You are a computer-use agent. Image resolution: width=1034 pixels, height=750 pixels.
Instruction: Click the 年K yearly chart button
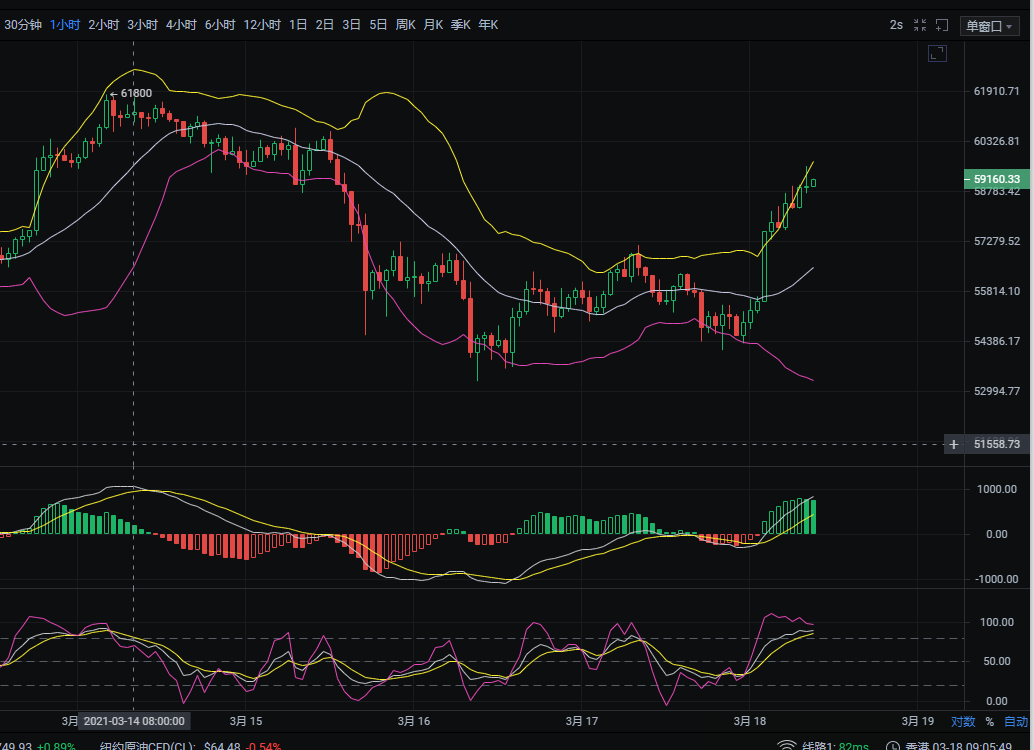(x=488, y=24)
